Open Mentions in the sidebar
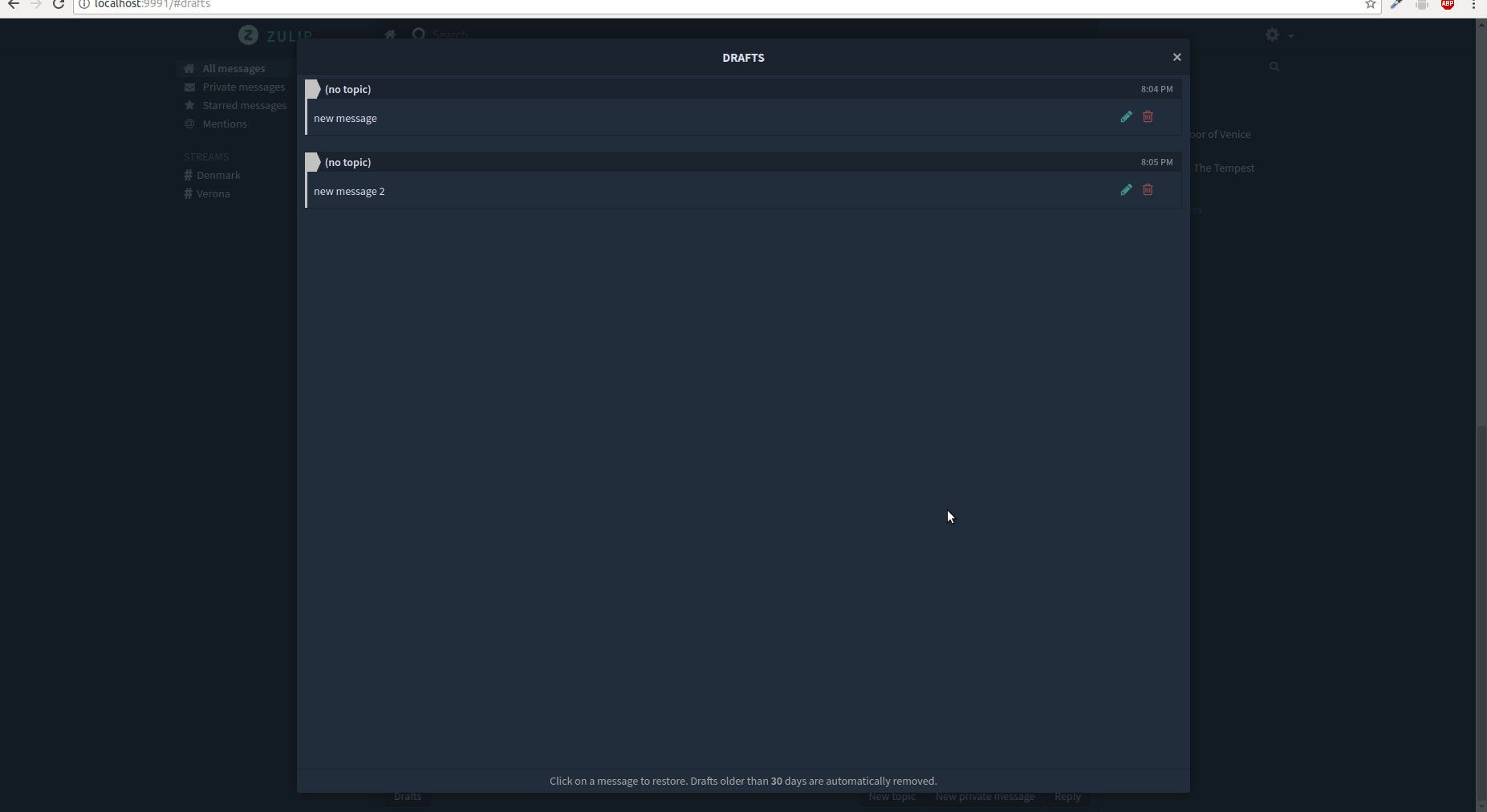The height and width of the screenshot is (812, 1487). [x=225, y=124]
